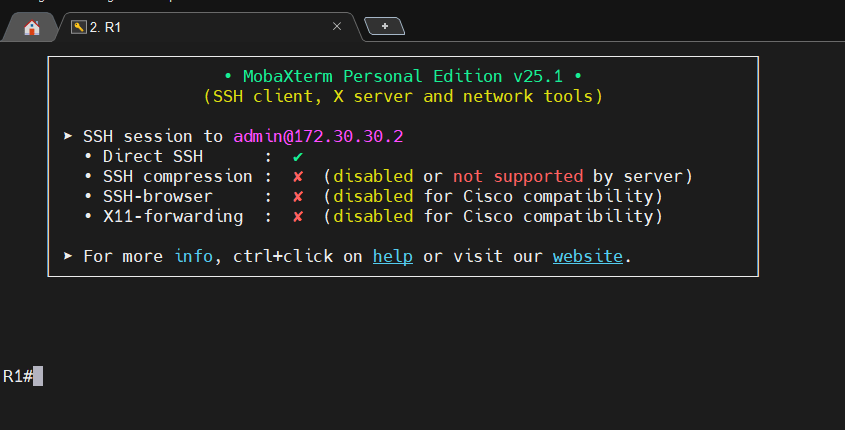Click the red X beside X11-forwarding
Viewport: 845px width, 430px height.
[x=297, y=217]
